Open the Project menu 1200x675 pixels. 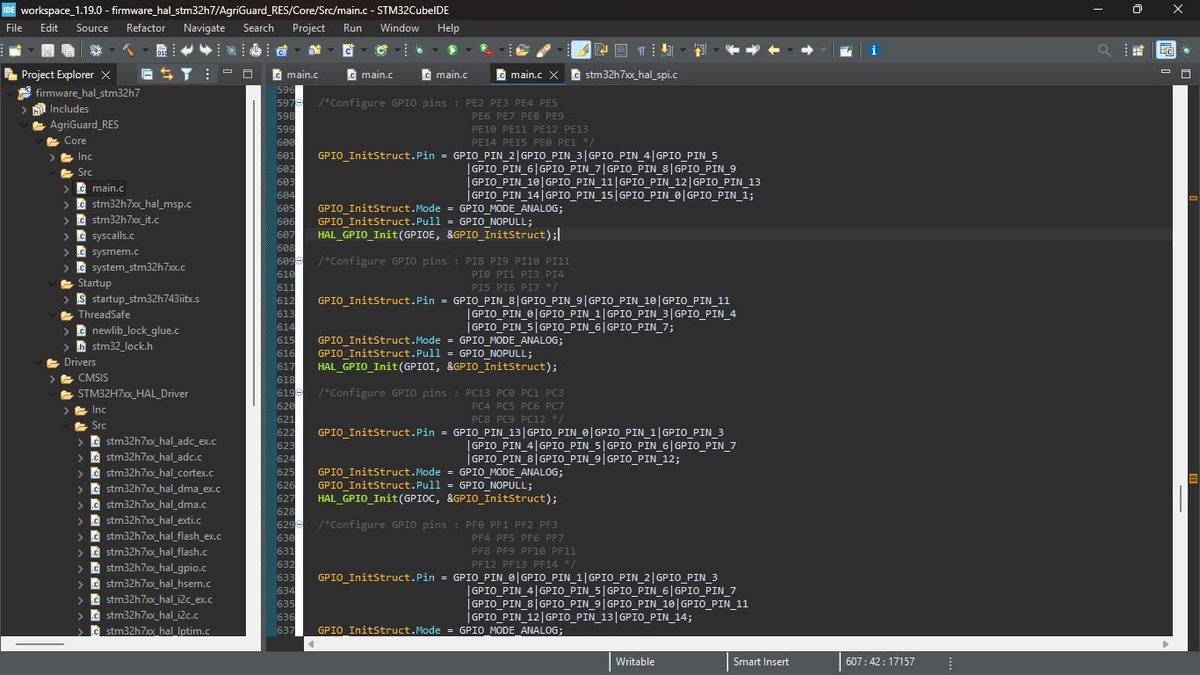click(308, 28)
